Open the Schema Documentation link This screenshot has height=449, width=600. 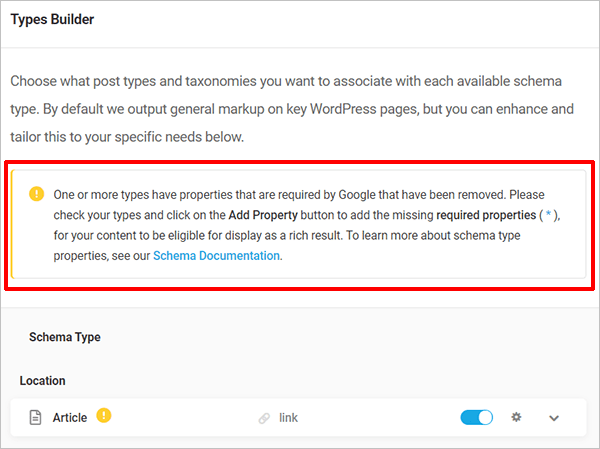[216, 256]
